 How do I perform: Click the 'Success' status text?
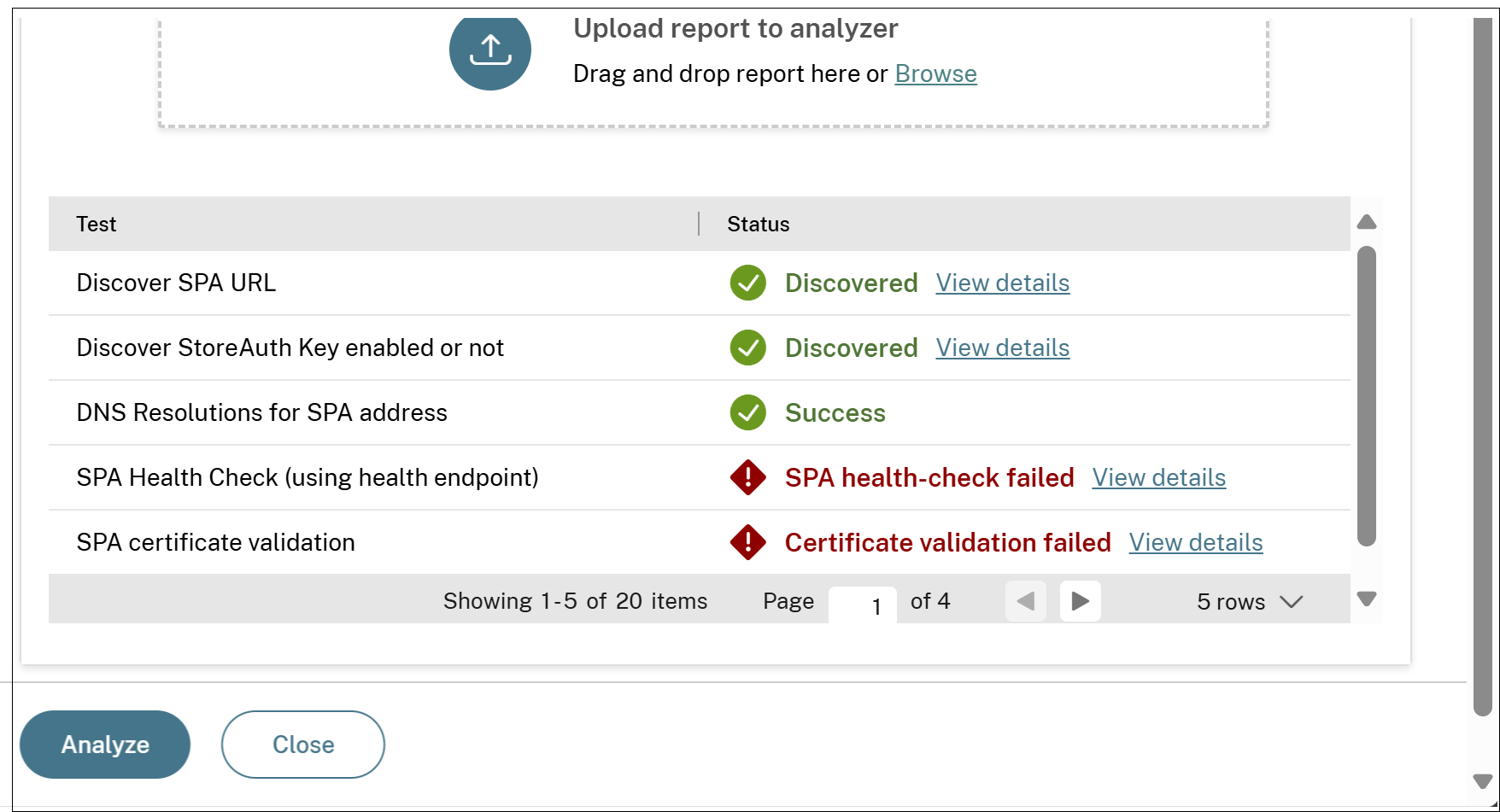pos(835,412)
